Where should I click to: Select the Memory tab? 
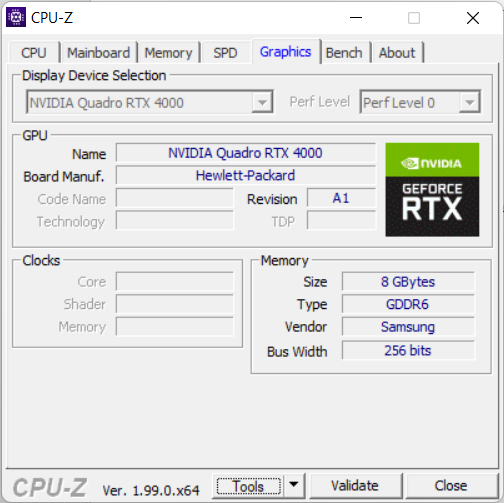[x=168, y=53]
